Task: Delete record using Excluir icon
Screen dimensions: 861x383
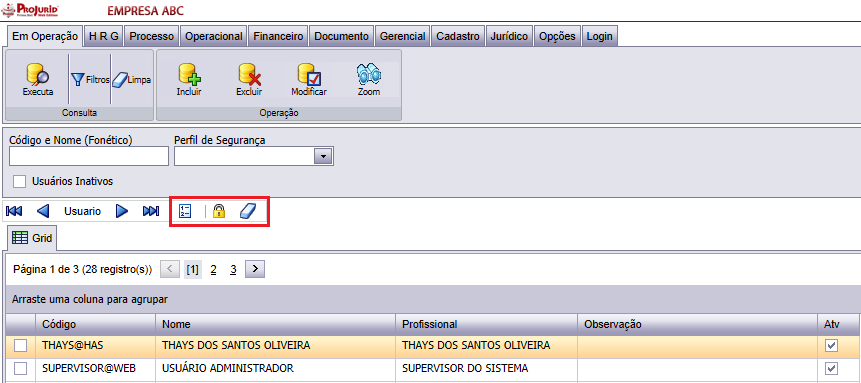Action: pos(249,80)
